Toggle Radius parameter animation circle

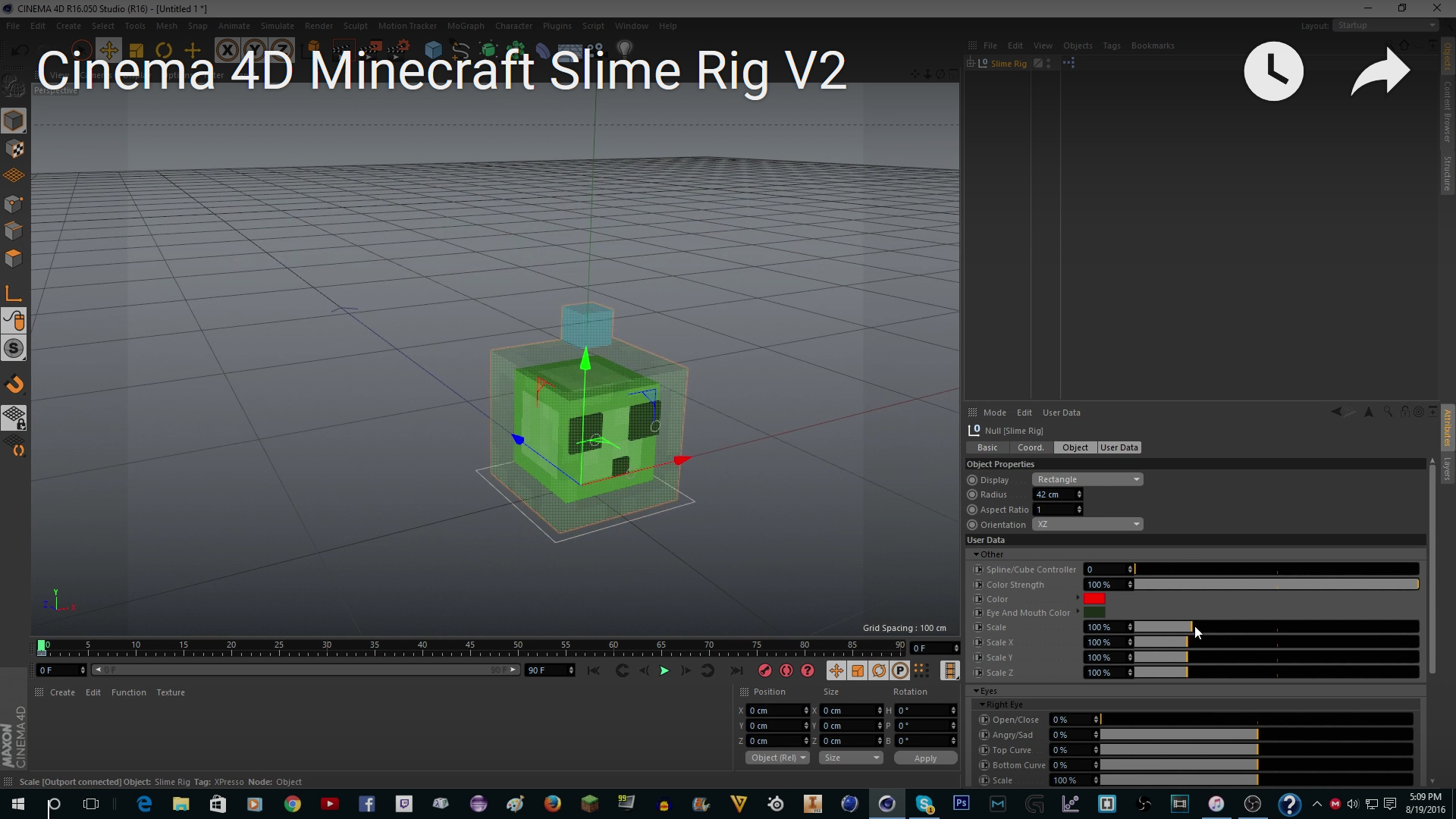(972, 495)
